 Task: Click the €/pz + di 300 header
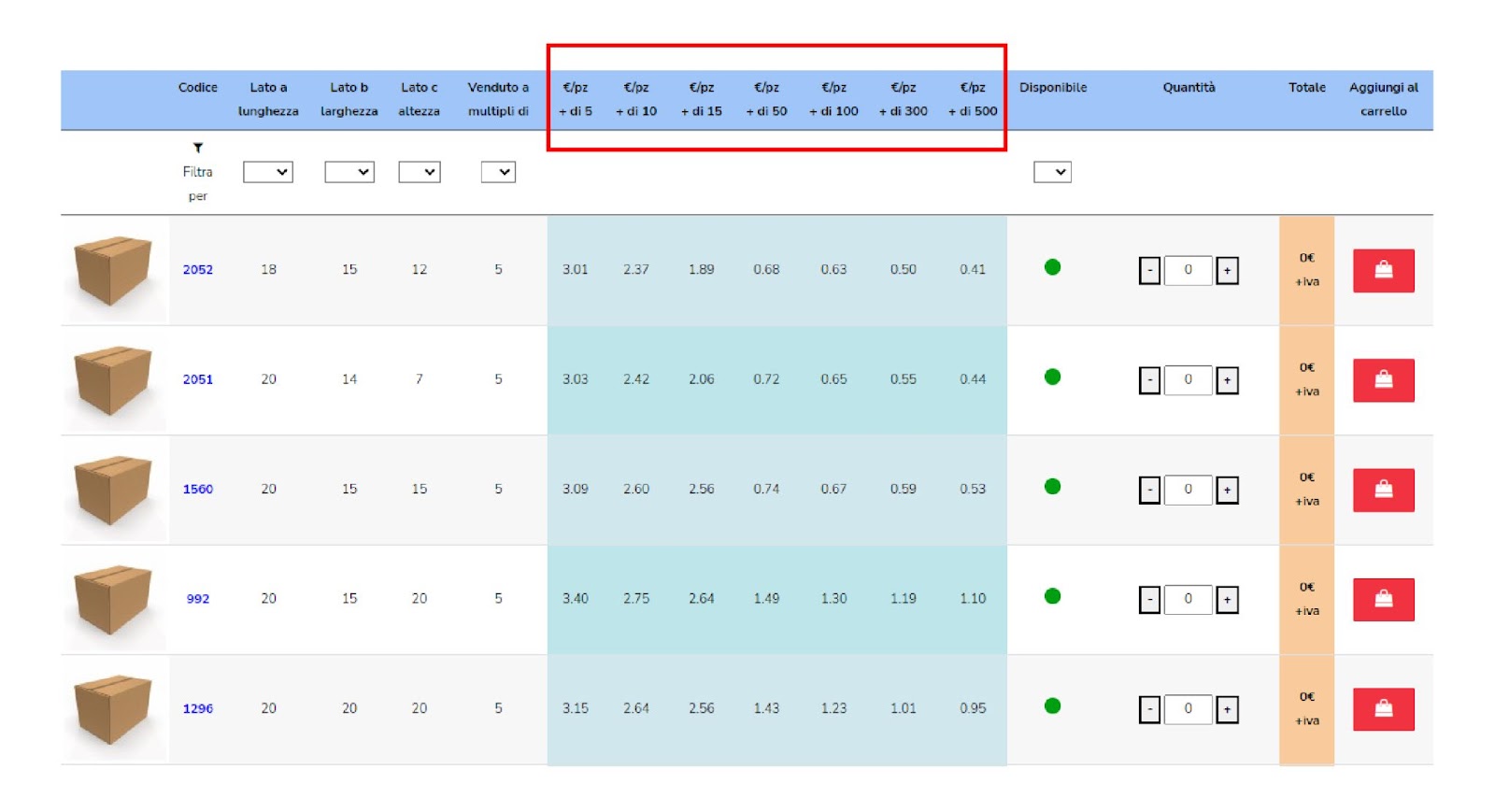(x=904, y=99)
